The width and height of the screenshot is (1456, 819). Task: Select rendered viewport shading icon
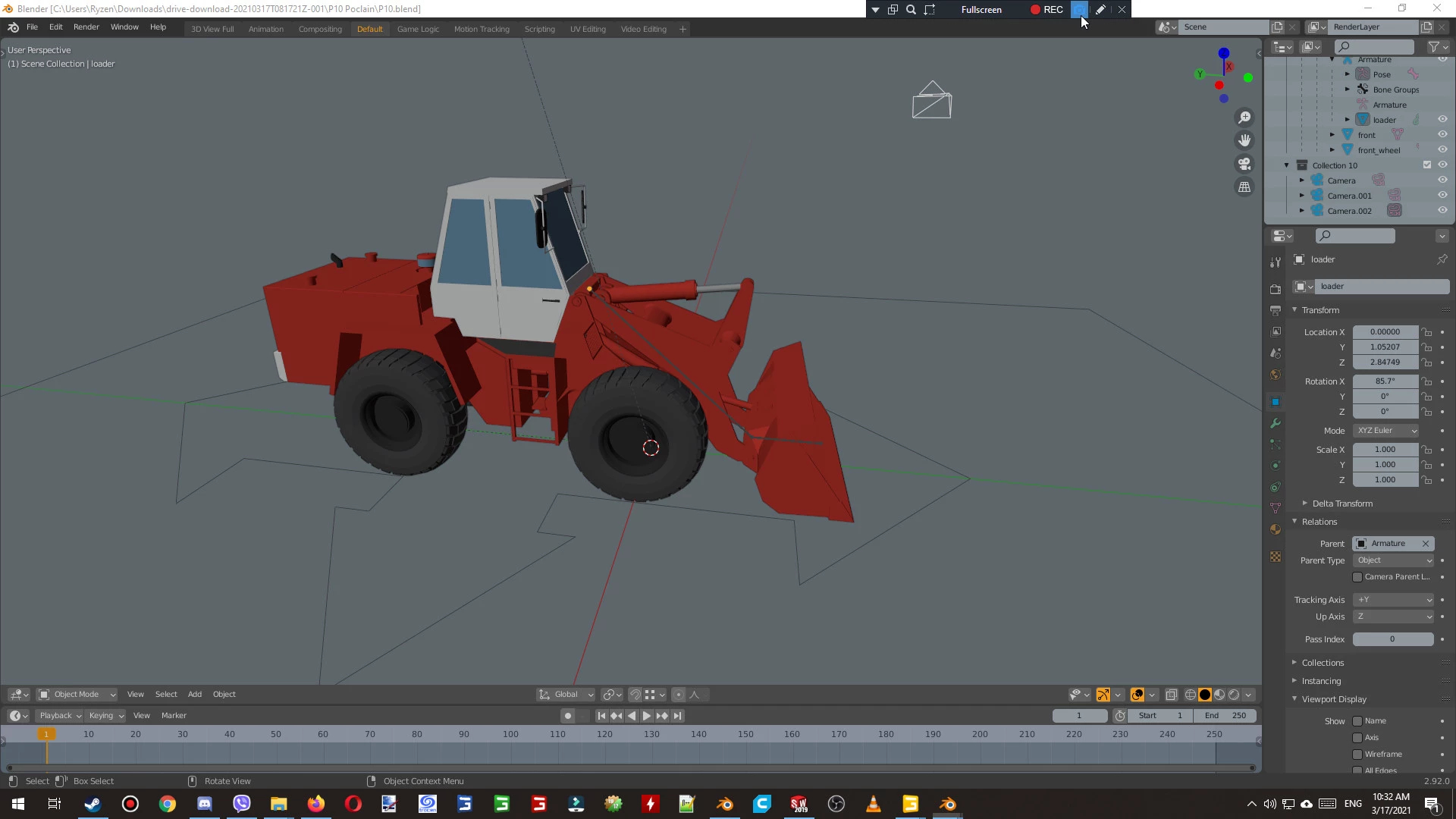pyautogui.click(x=1234, y=695)
